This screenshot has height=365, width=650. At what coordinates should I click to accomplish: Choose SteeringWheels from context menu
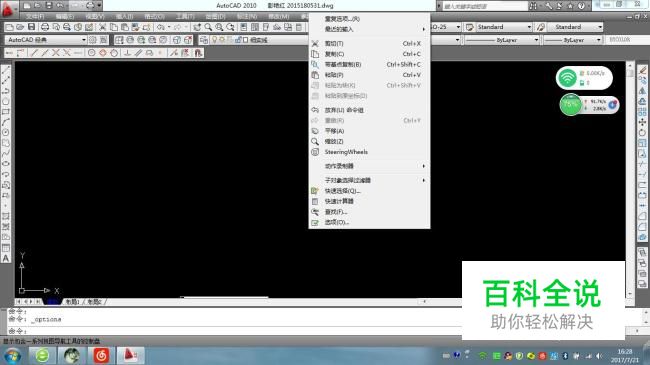coord(369,152)
